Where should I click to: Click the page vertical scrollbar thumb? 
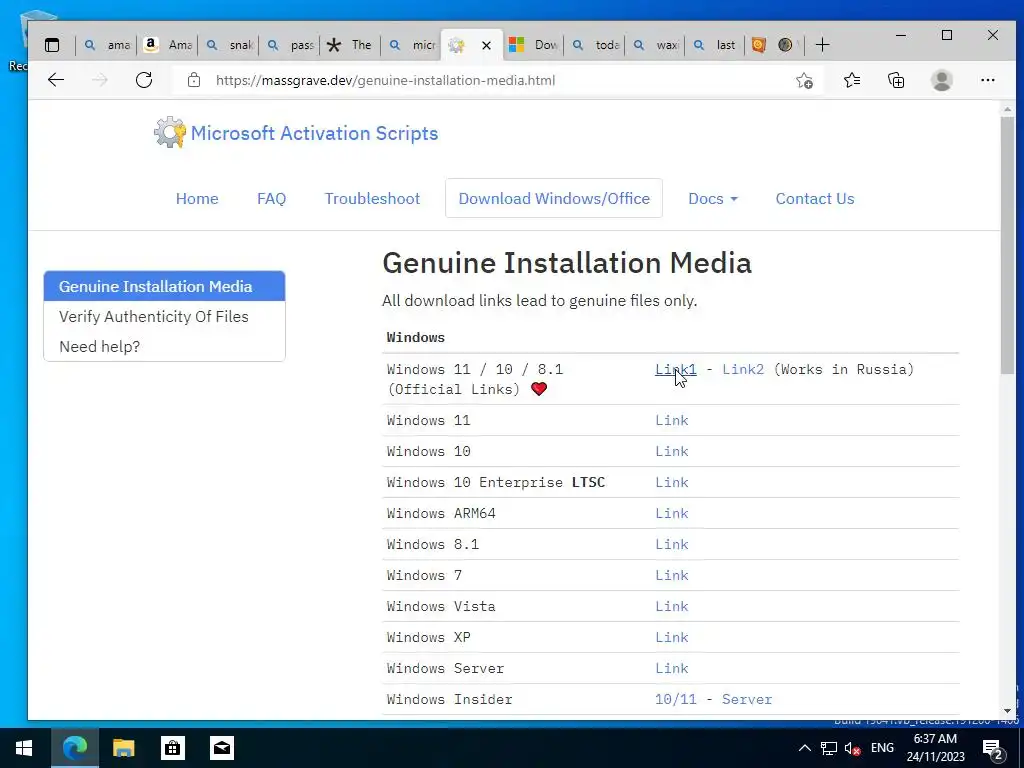point(1007,246)
